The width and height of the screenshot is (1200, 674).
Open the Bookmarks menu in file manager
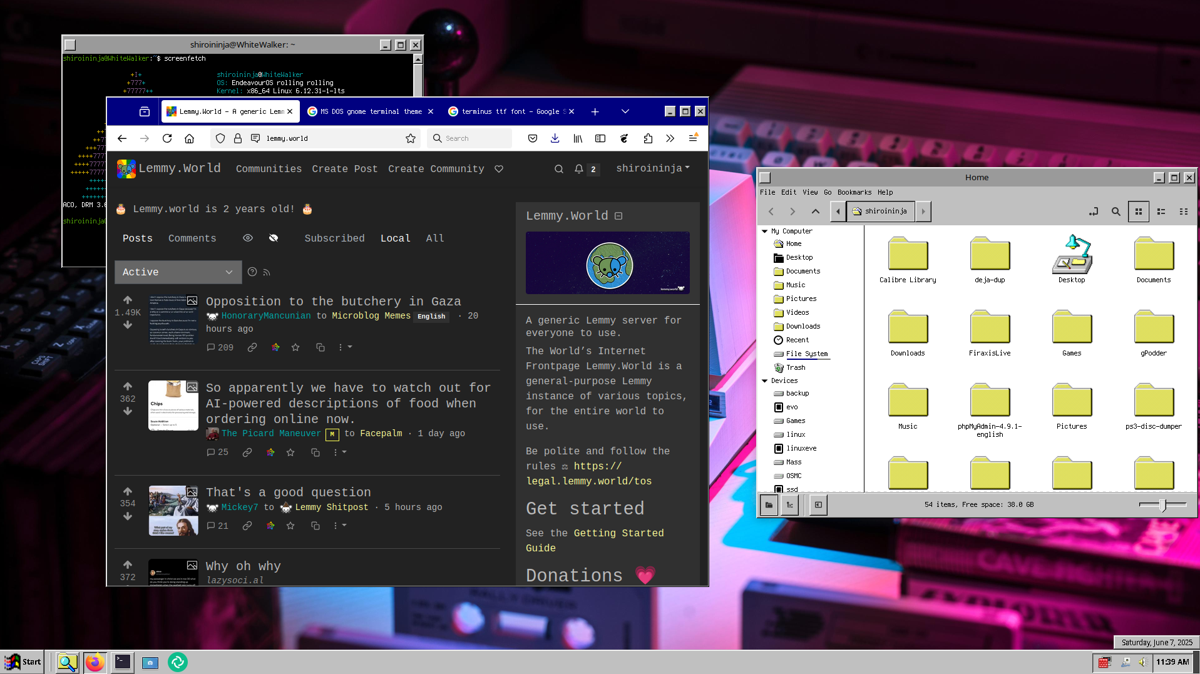coord(854,192)
